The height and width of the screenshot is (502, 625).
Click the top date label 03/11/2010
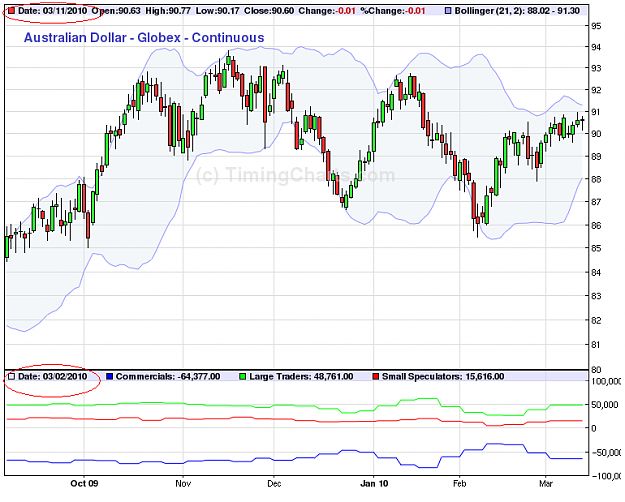pos(65,11)
